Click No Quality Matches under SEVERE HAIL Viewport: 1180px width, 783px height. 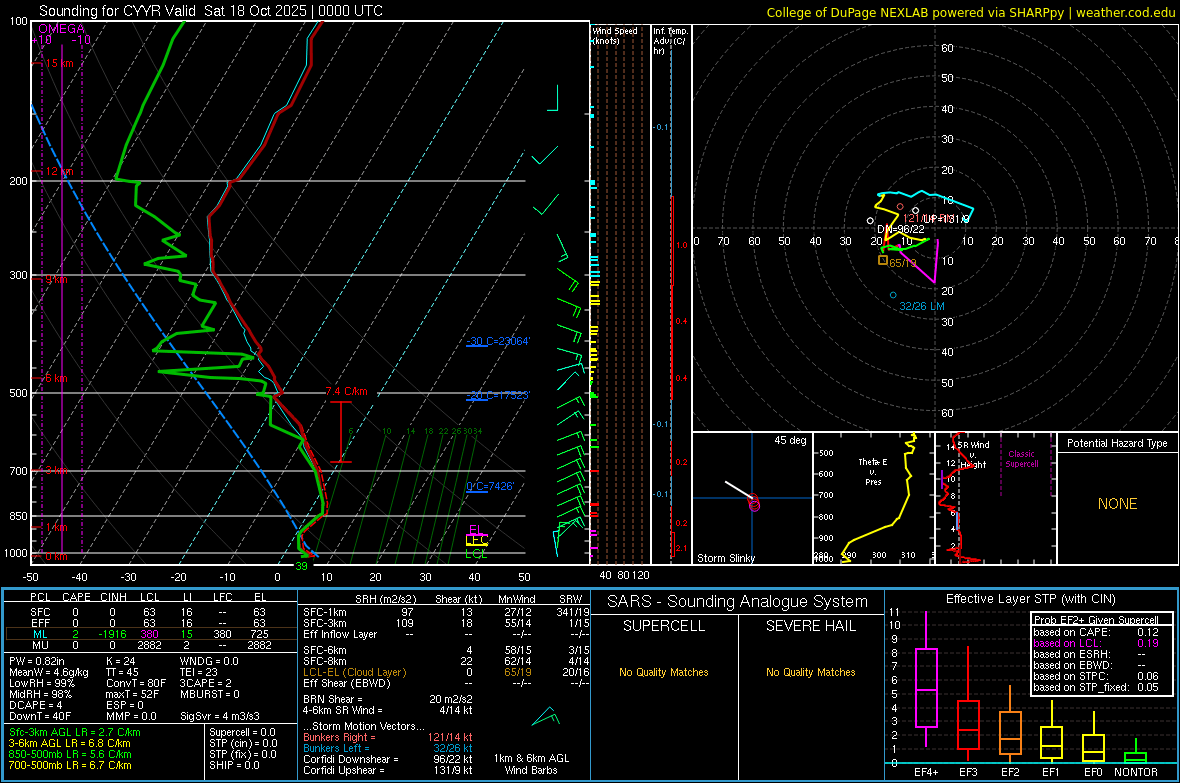coord(810,672)
